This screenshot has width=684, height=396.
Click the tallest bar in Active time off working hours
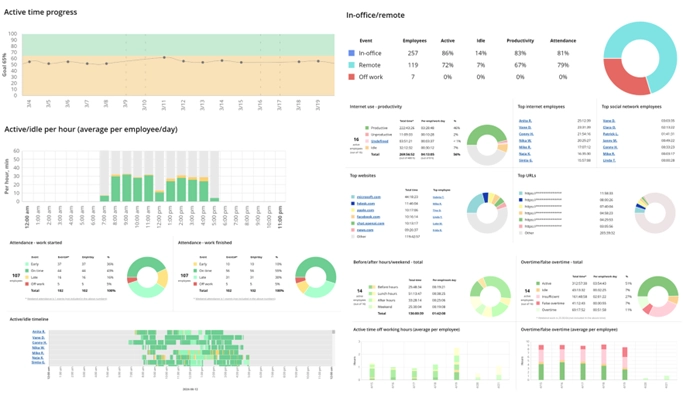[456, 364]
